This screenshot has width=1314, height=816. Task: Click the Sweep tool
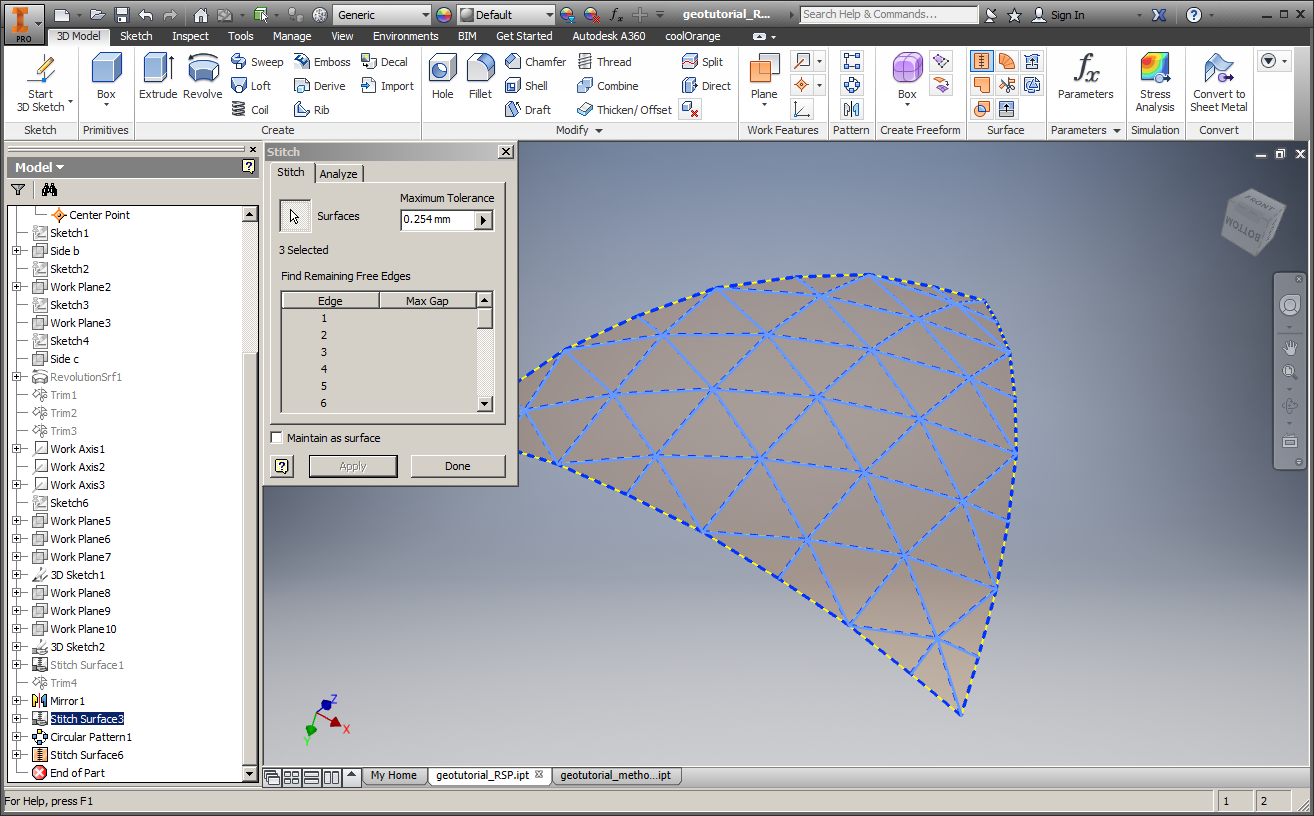(257, 61)
